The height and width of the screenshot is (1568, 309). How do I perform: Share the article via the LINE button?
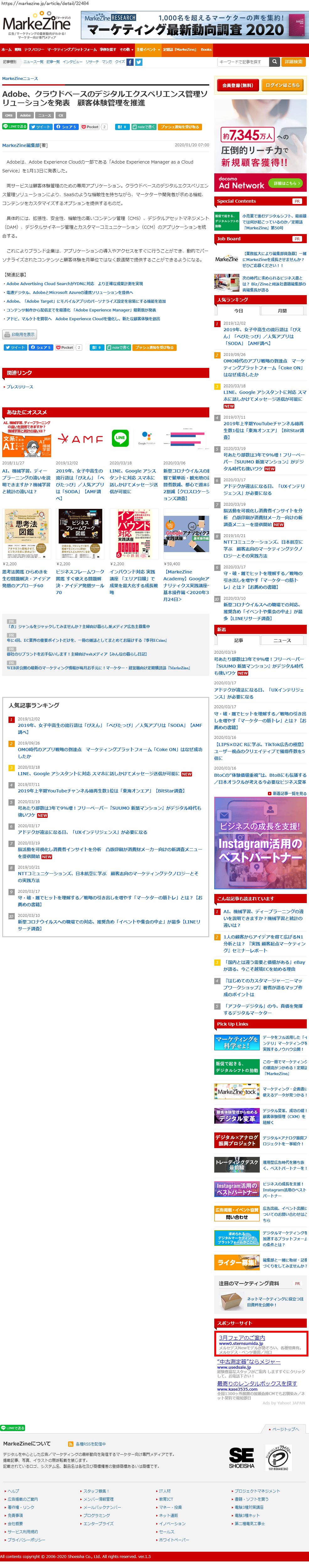[x=15, y=127]
